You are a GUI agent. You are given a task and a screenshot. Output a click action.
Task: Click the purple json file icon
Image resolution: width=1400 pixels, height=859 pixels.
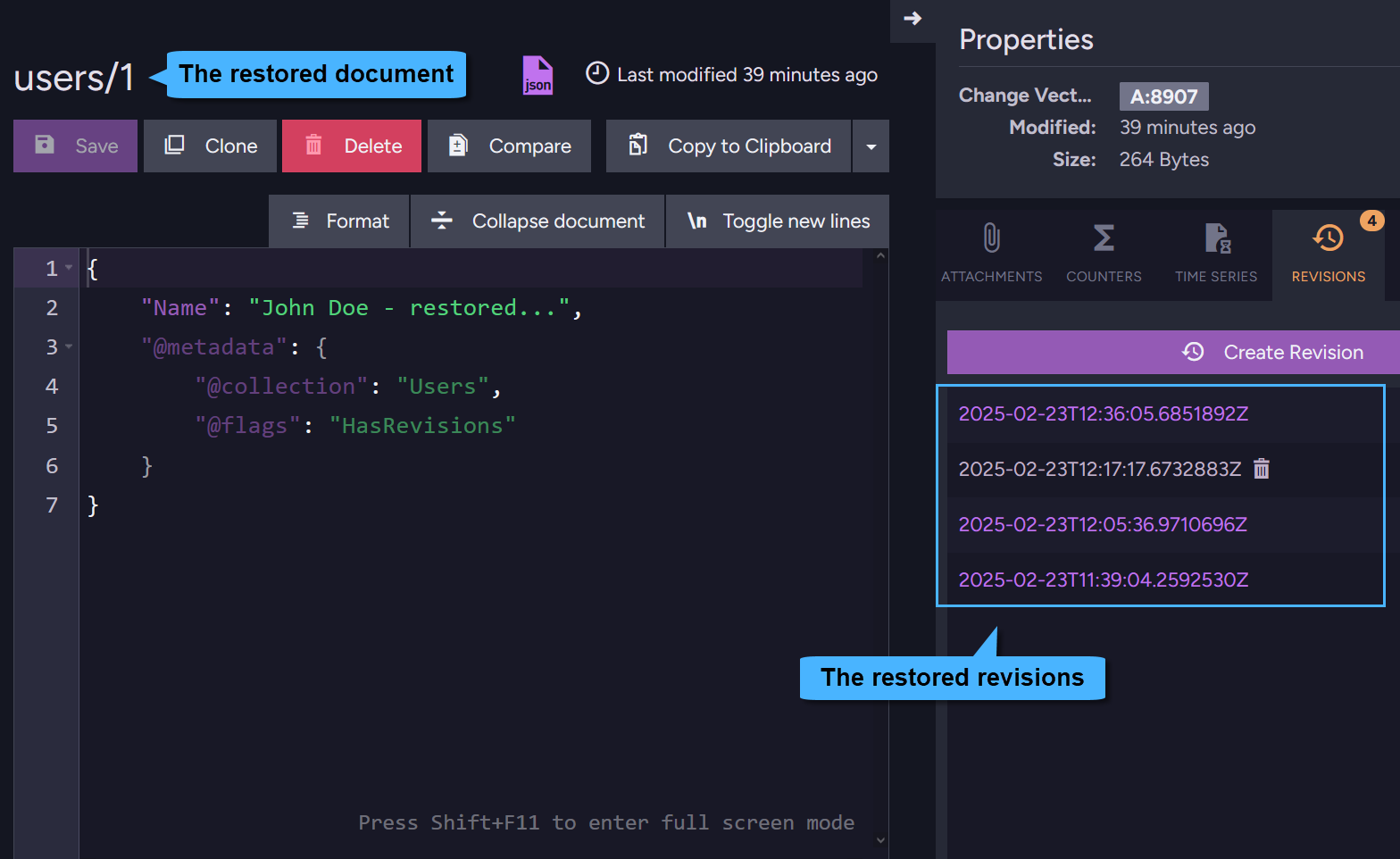click(537, 75)
